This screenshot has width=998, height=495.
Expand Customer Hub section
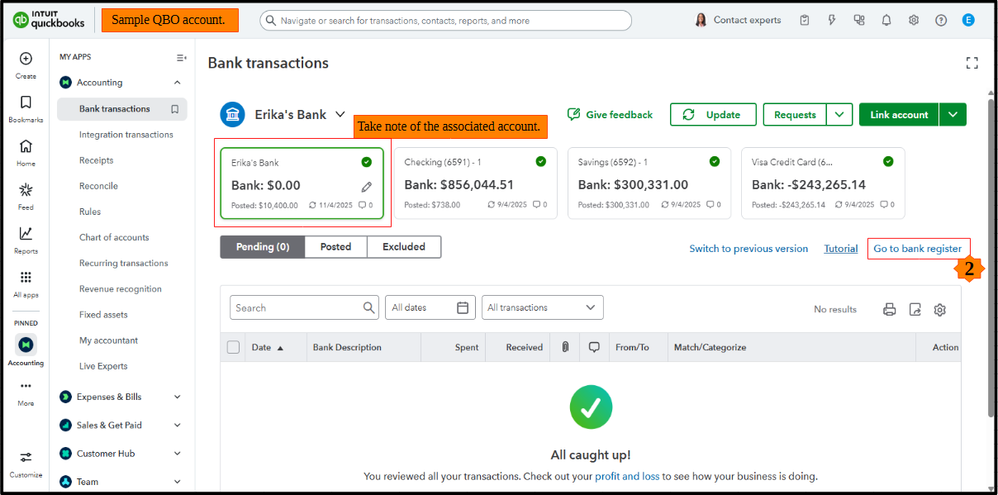tap(178, 454)
